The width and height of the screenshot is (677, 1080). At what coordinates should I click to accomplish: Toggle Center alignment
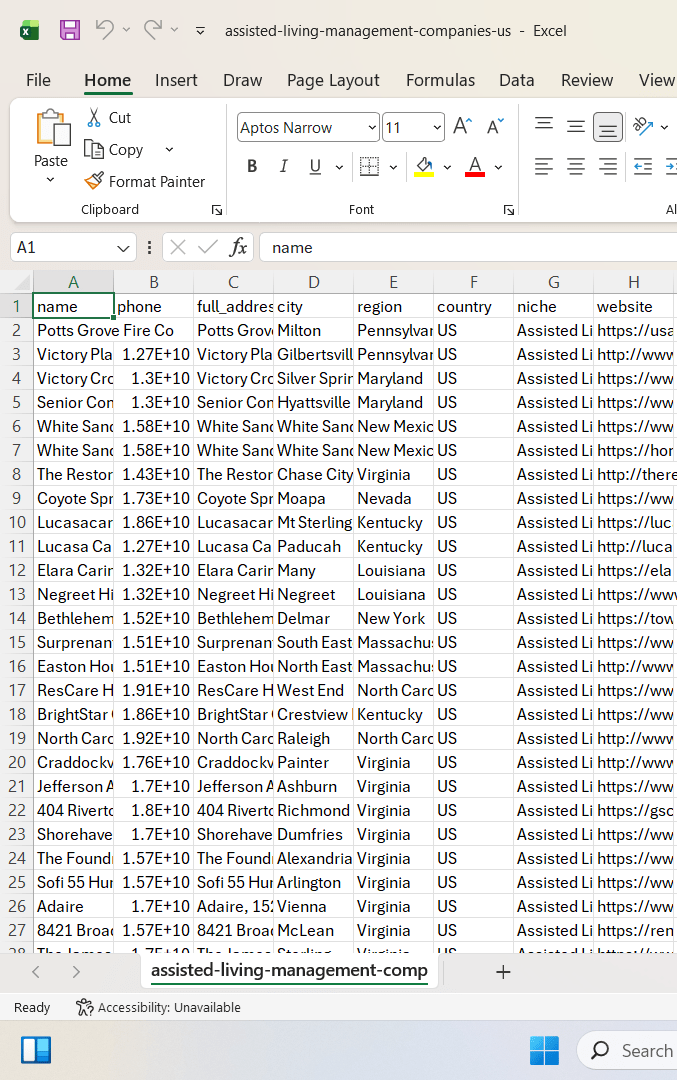click(576, 166)
